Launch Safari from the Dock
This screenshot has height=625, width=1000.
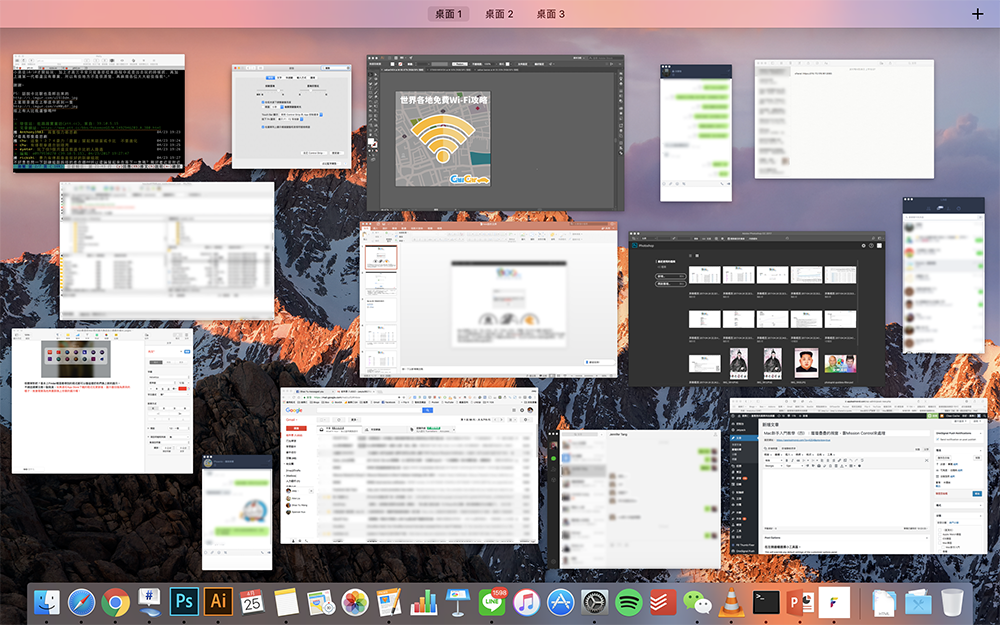coord(82,602)
